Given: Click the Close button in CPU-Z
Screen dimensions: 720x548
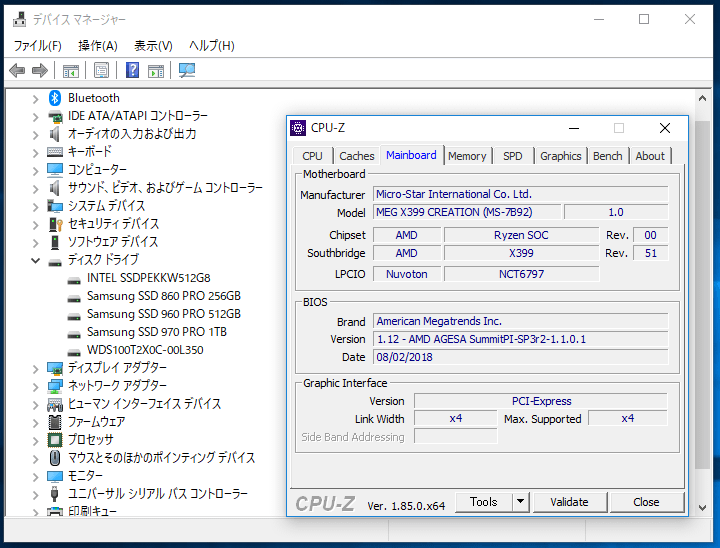Looking at the screenshot, I should point(646,502).
